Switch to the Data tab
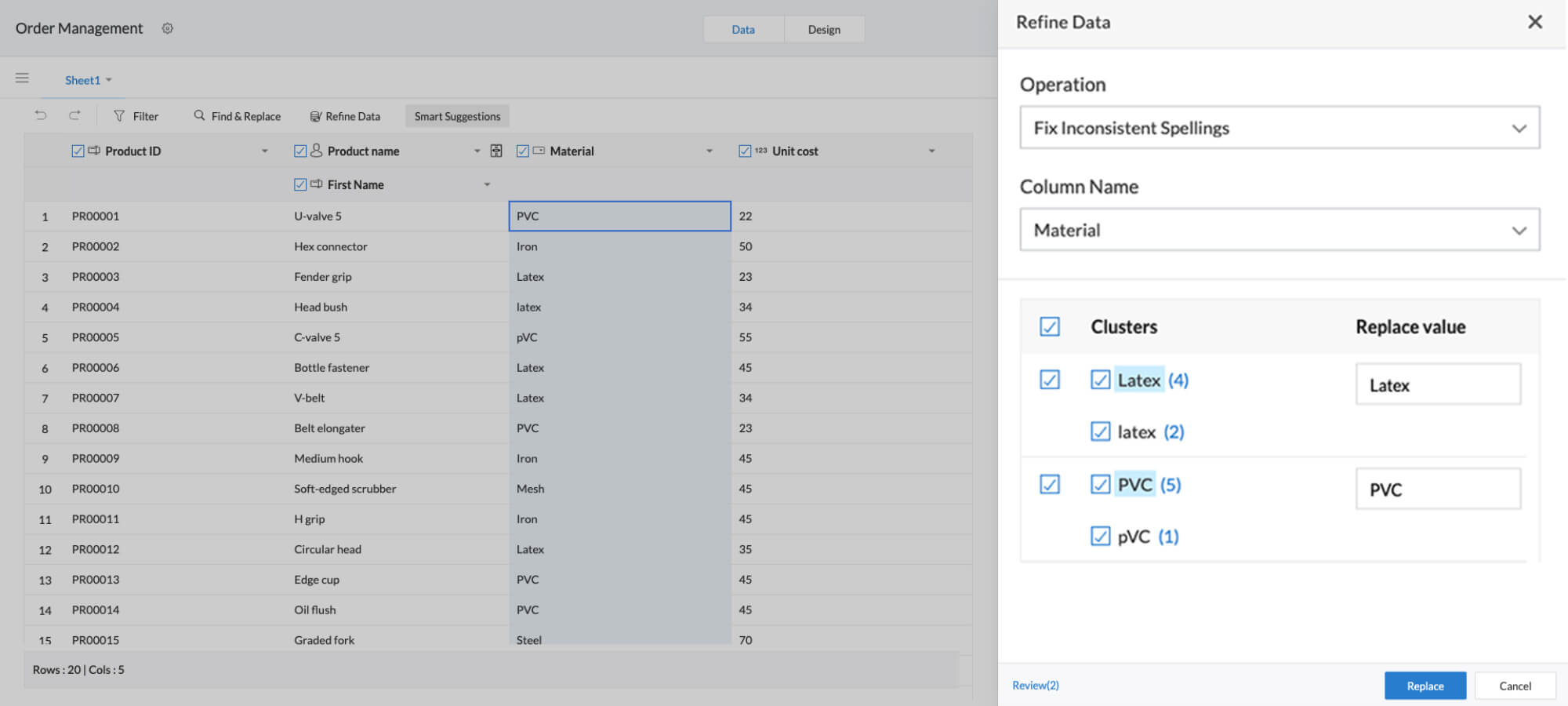Image resolution: width=1568 pixels, height=706 pixels. pyautogui.click(x=742, y=30)
